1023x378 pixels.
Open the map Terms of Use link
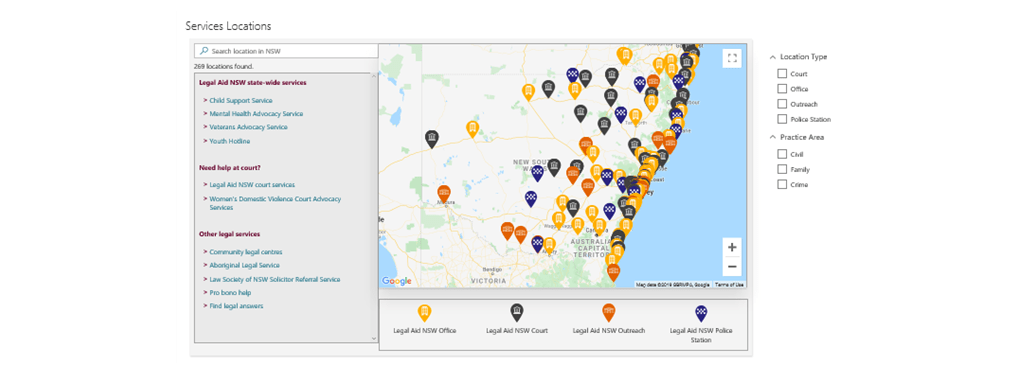point(729,285)
